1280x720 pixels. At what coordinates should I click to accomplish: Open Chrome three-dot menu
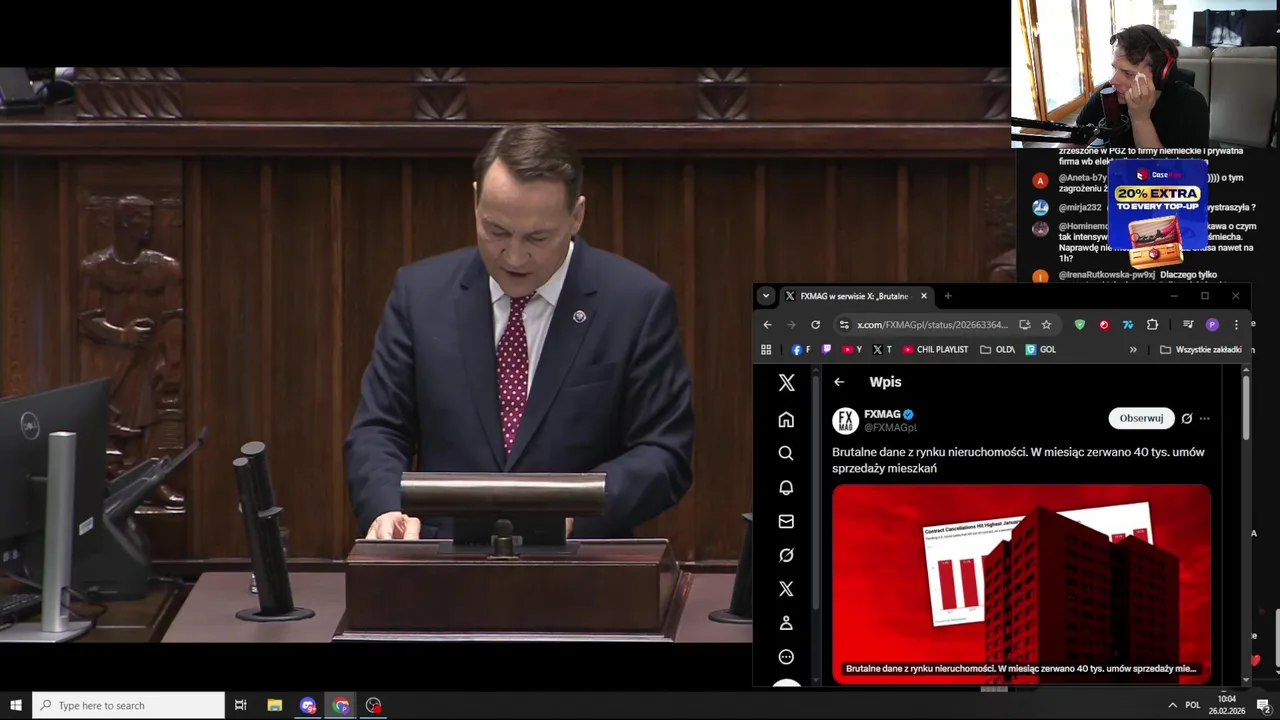tap(1236, 324)
